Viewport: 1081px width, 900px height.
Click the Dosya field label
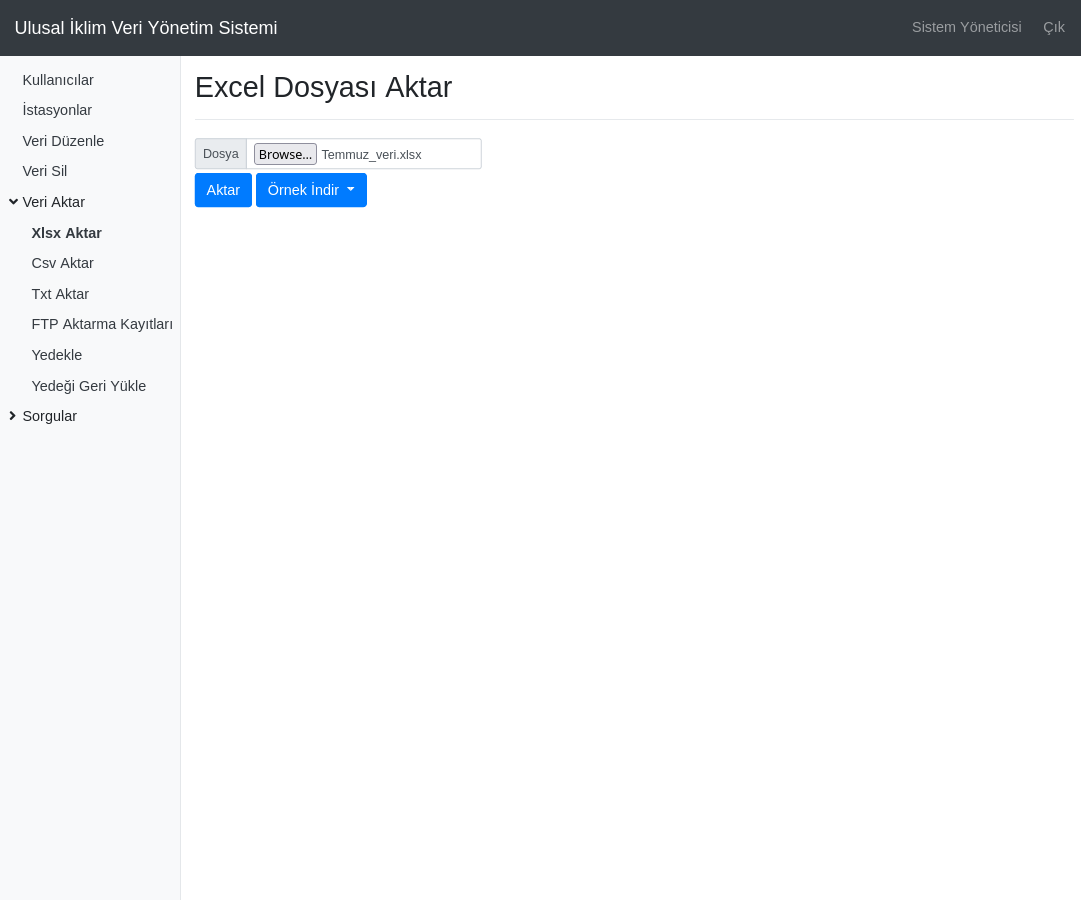click(x=221, y=154)
